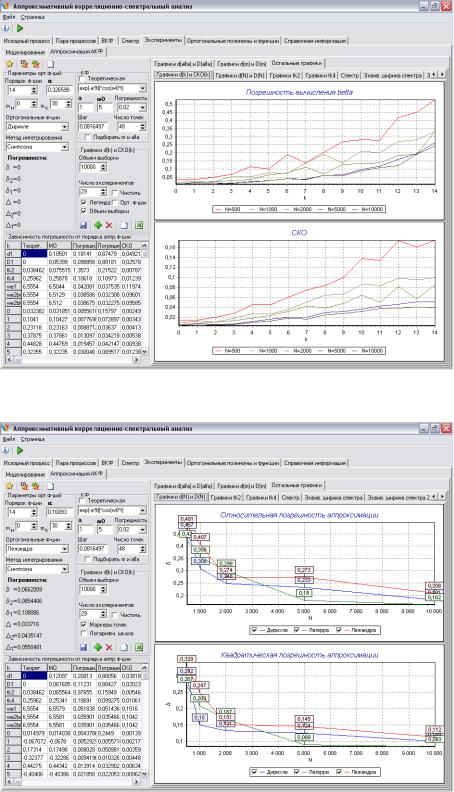454x792 pixels.
Task: Uncheck the 'Маркеры точек' checkbox
Action: (x=84, y=624)
